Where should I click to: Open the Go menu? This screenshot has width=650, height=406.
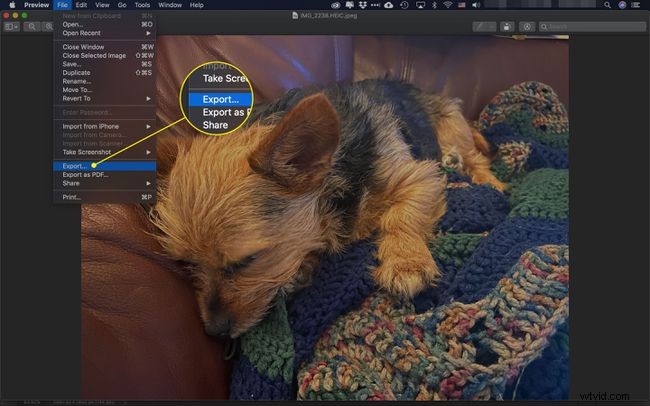point(122,5)
